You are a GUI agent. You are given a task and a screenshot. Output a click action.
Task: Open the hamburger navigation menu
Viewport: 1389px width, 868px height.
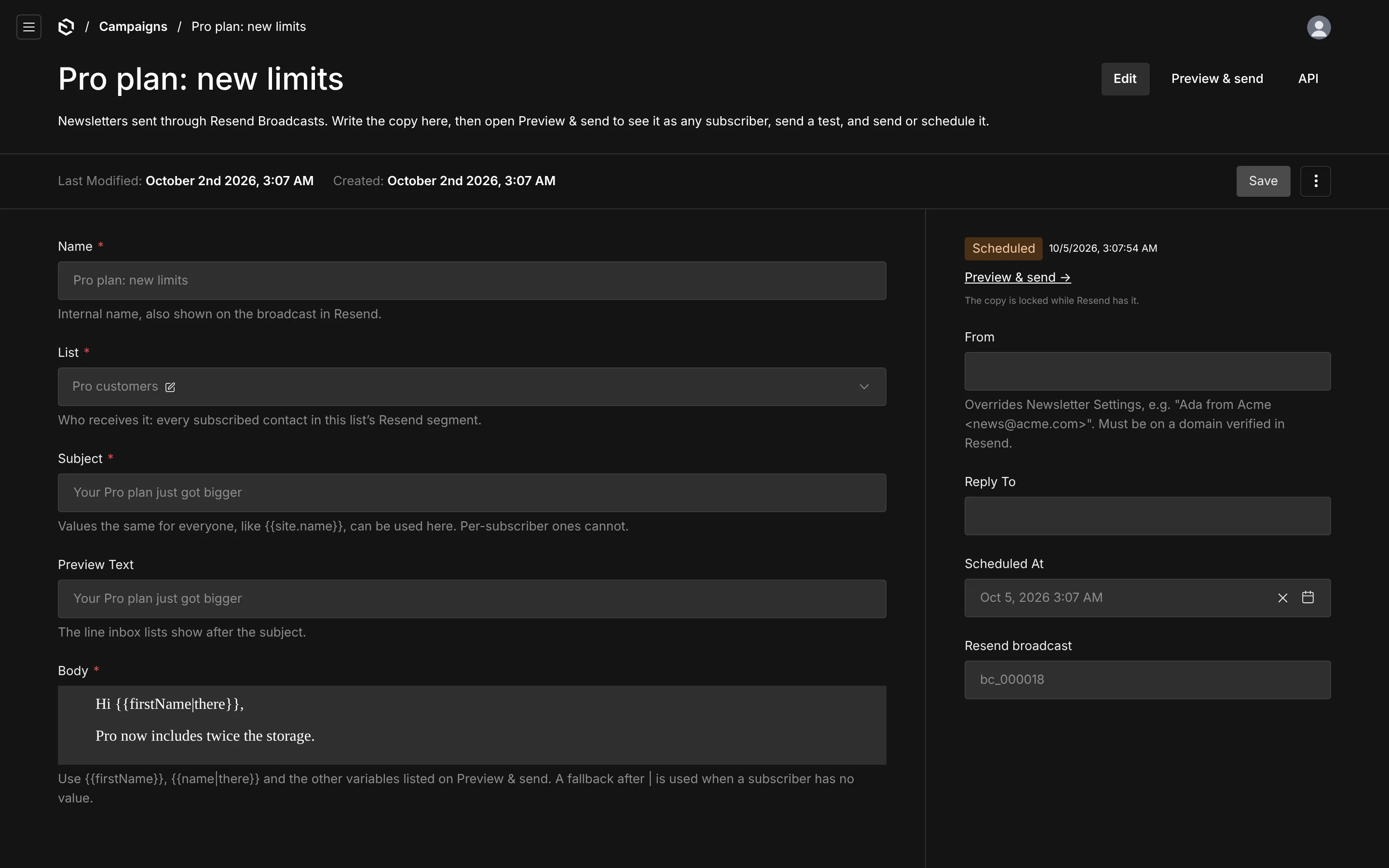(x=29, y=27)
